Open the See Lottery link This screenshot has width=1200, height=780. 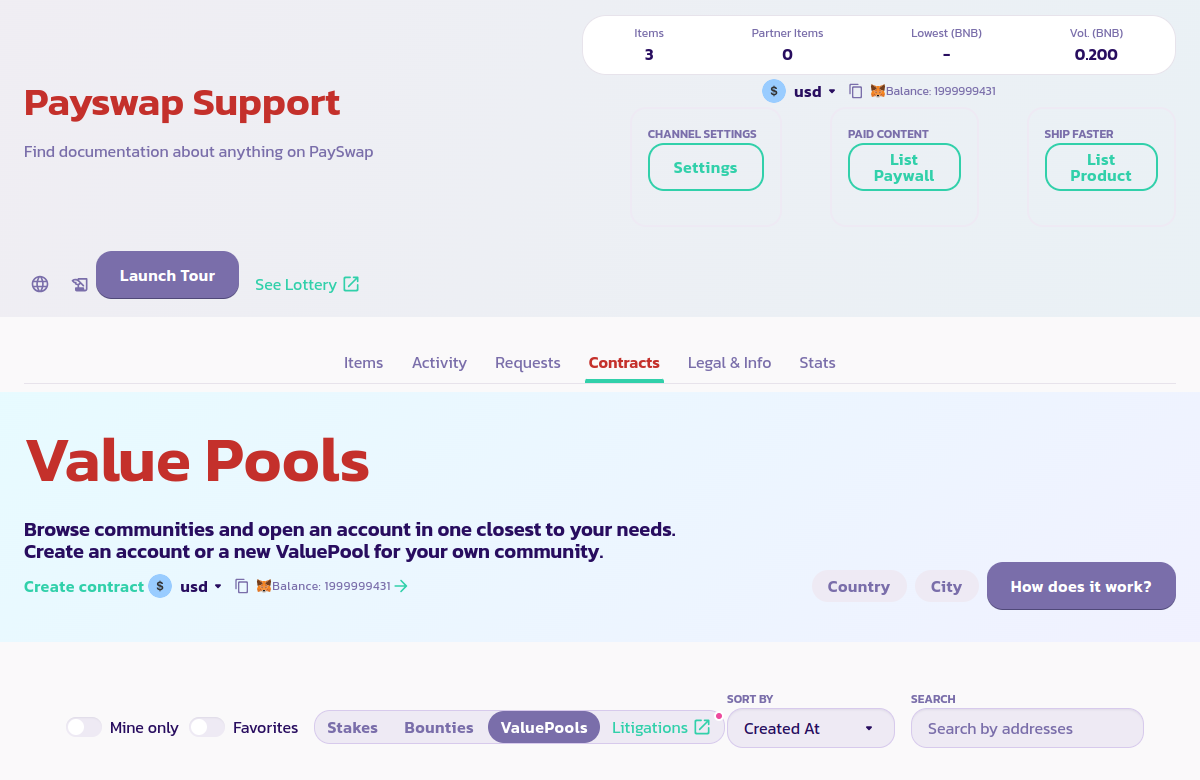[x=307, y=284]
